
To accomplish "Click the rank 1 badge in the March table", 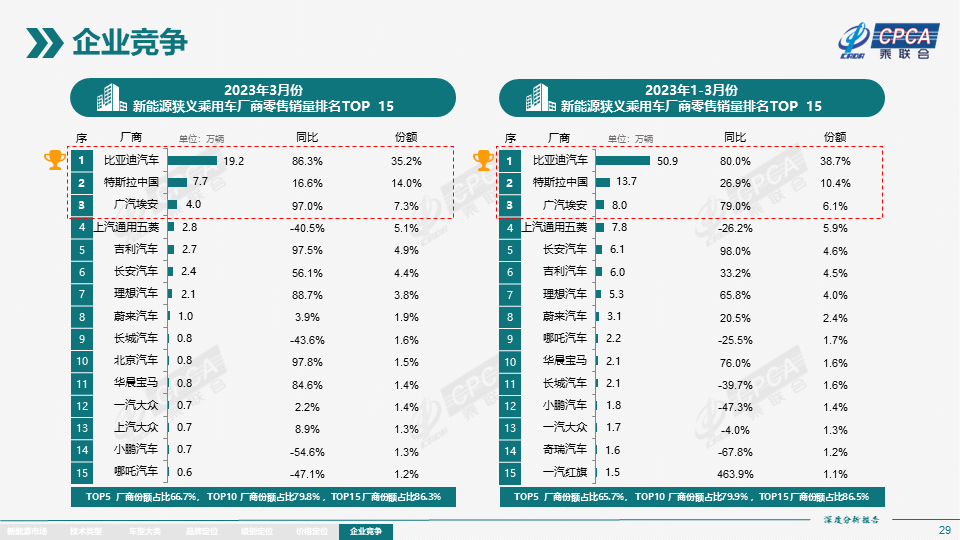I will 81,160.
